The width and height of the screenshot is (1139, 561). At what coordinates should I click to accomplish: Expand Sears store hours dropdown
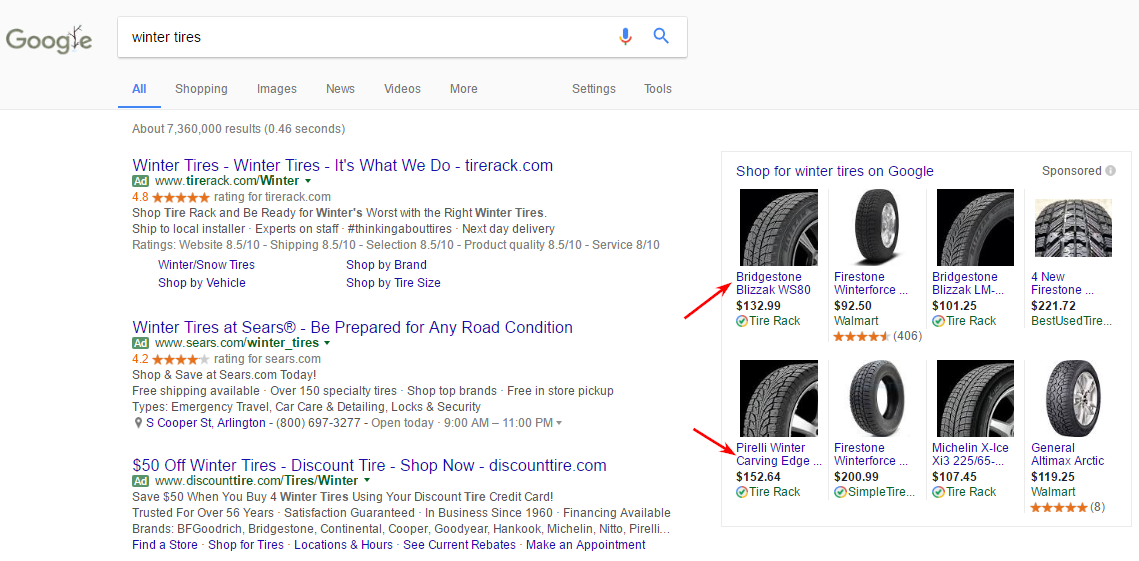point(558,424)
